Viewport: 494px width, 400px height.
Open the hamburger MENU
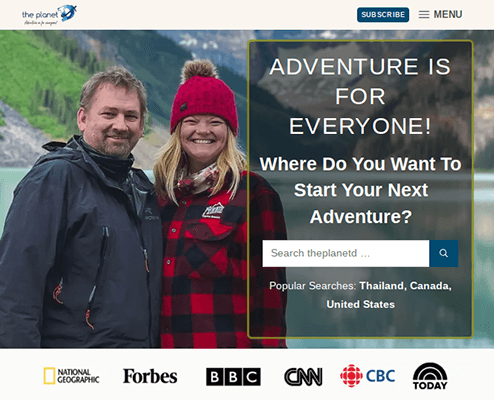coord(440,14)
